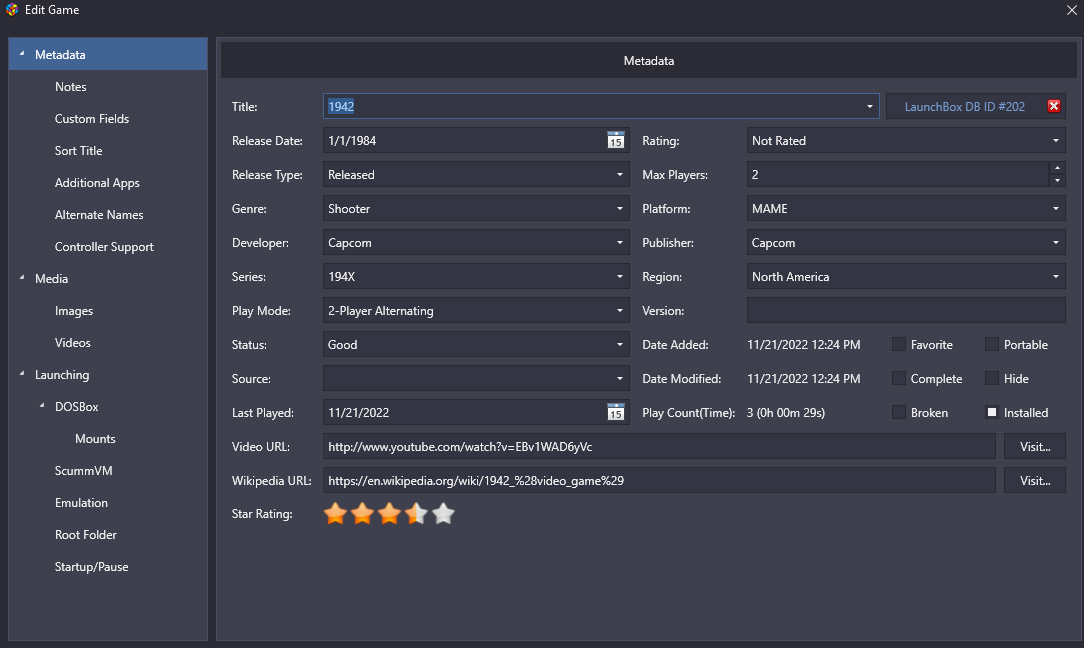Set Star Rating to three stars
The height and width of the screenshot is (648, 1084).
tap(389, 514)
